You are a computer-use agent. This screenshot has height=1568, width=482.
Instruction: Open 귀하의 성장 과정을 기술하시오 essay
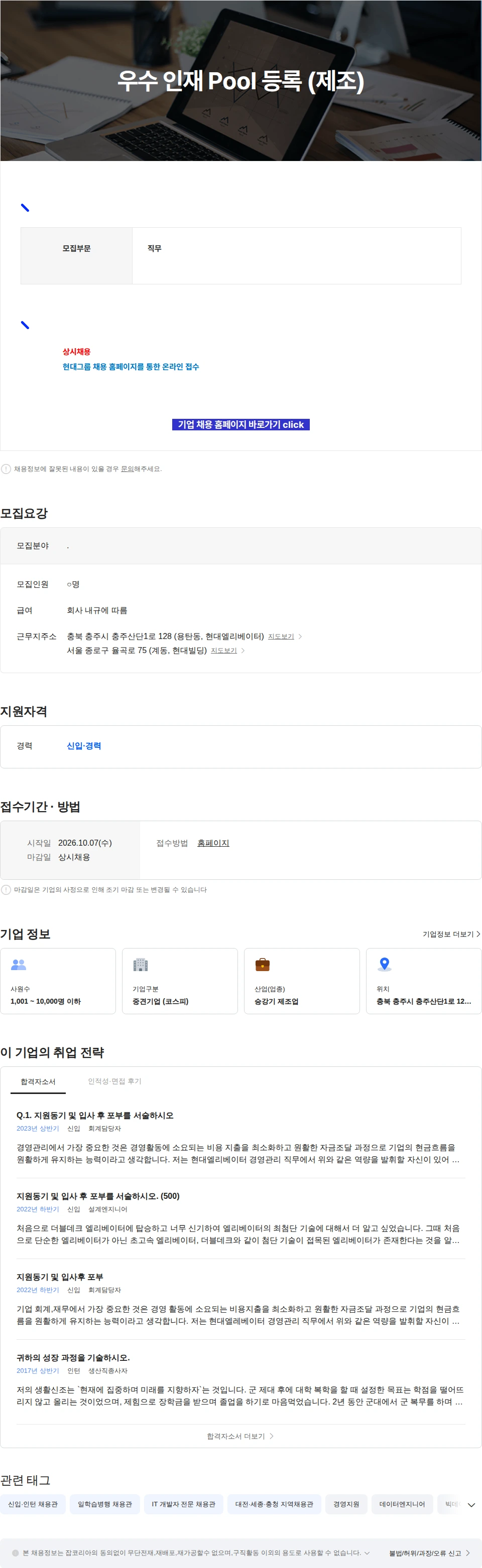[73, 1357]
